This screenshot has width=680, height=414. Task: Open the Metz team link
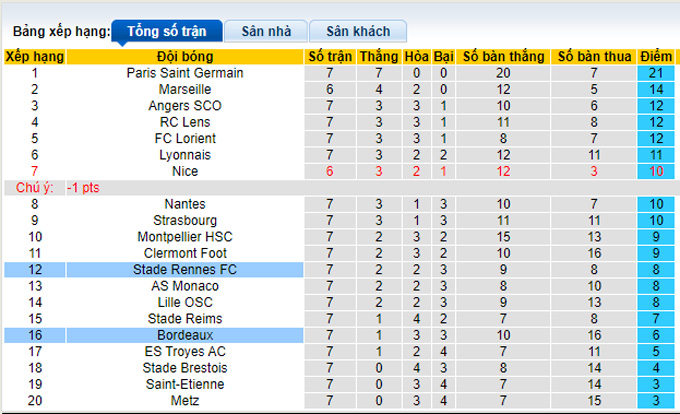coord(185,401)
